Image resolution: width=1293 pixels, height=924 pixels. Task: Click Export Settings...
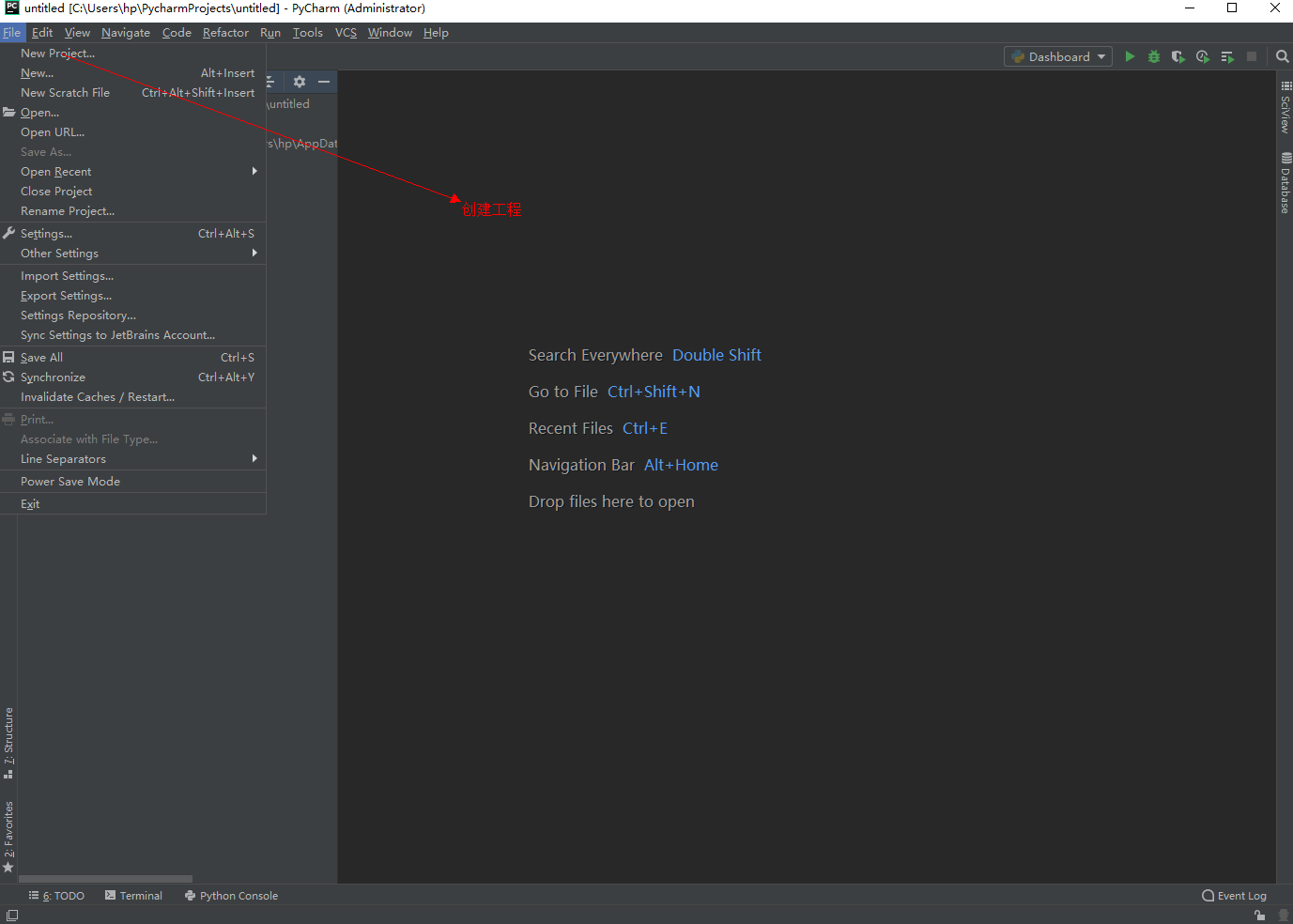point(133,296)
